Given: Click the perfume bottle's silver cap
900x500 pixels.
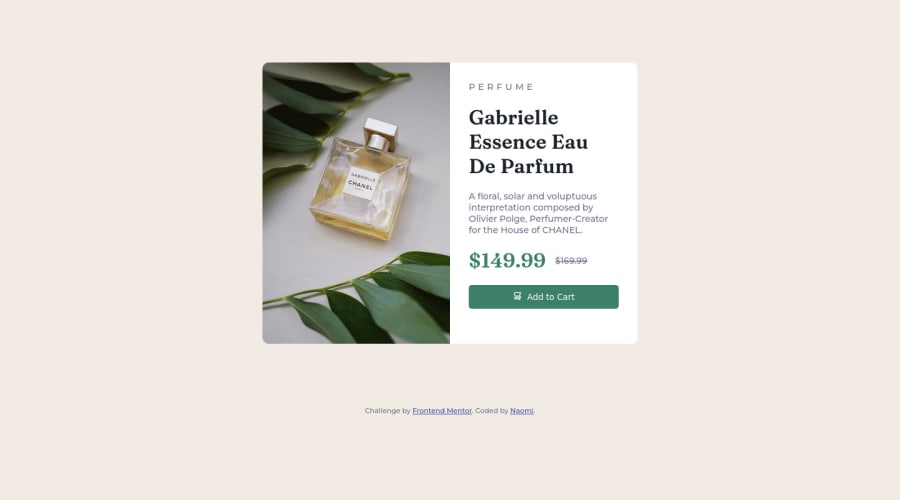Looking at the screenshot, I should 380,133.
